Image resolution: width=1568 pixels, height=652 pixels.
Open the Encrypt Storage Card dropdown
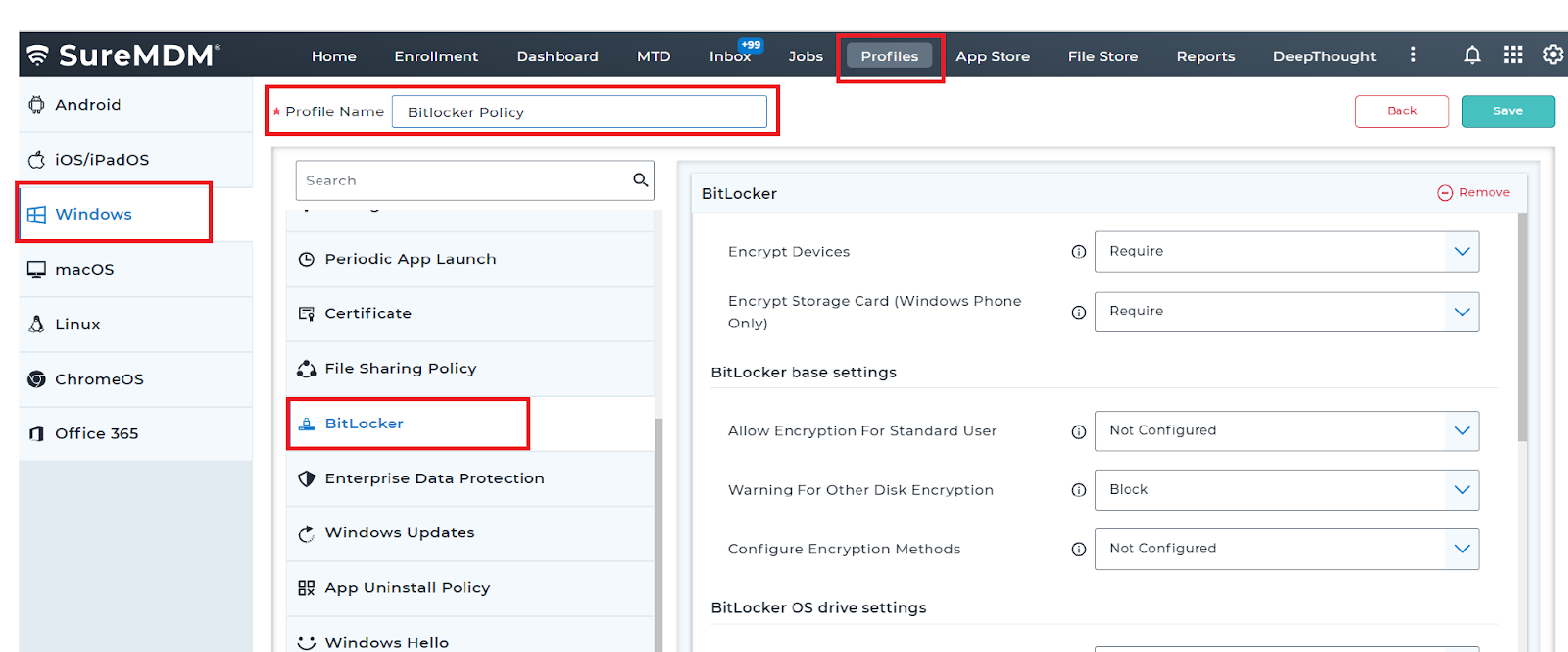coord(1286,312)
